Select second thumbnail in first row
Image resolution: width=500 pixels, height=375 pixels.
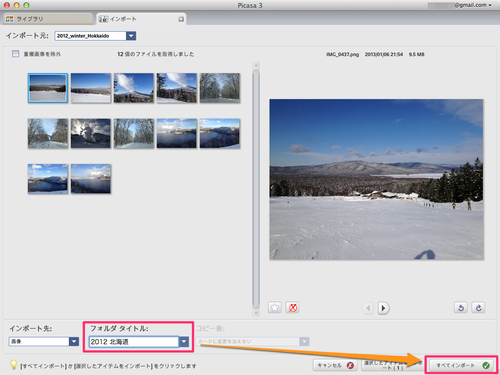click(x=91, y=88)
